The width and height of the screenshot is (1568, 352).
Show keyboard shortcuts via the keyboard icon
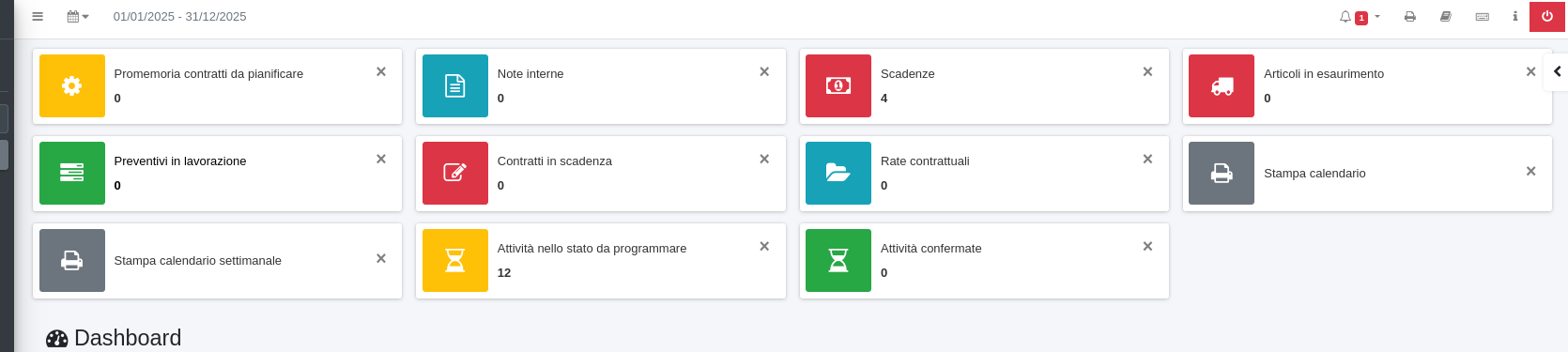pyautogui.click(x=1483, y=16)
